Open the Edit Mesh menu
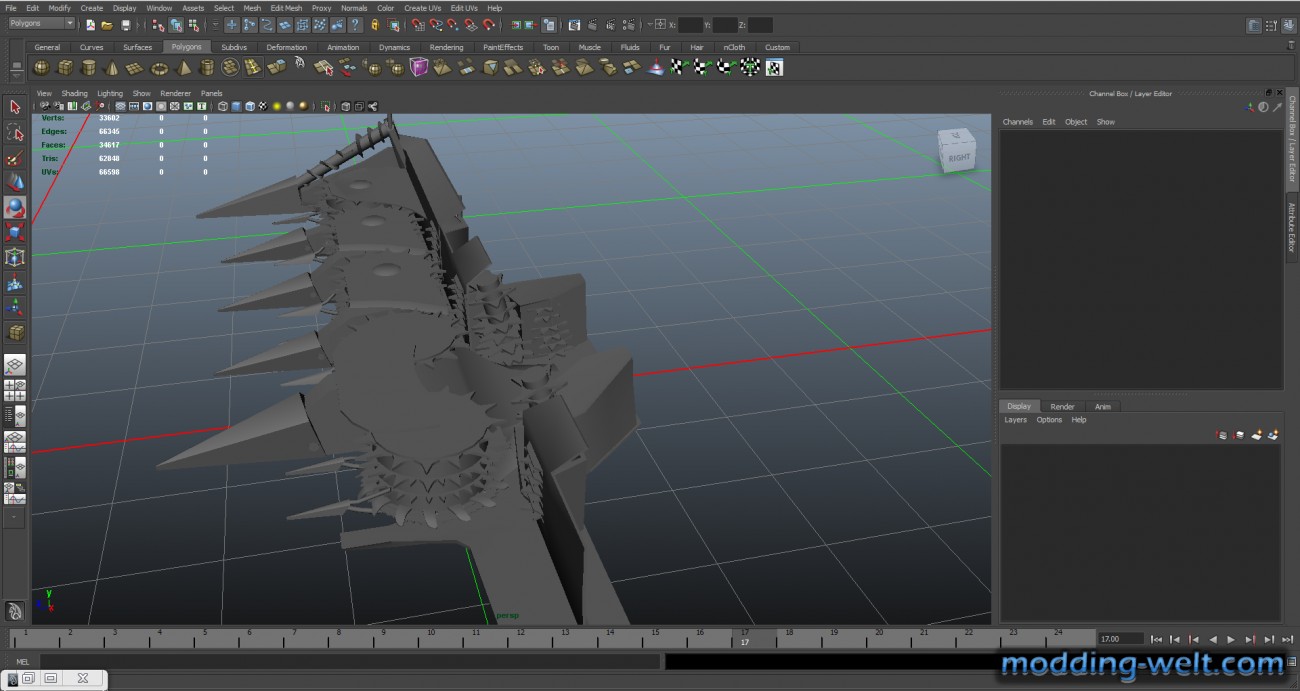The image size is (1300, 691). [x=286, y=8]
